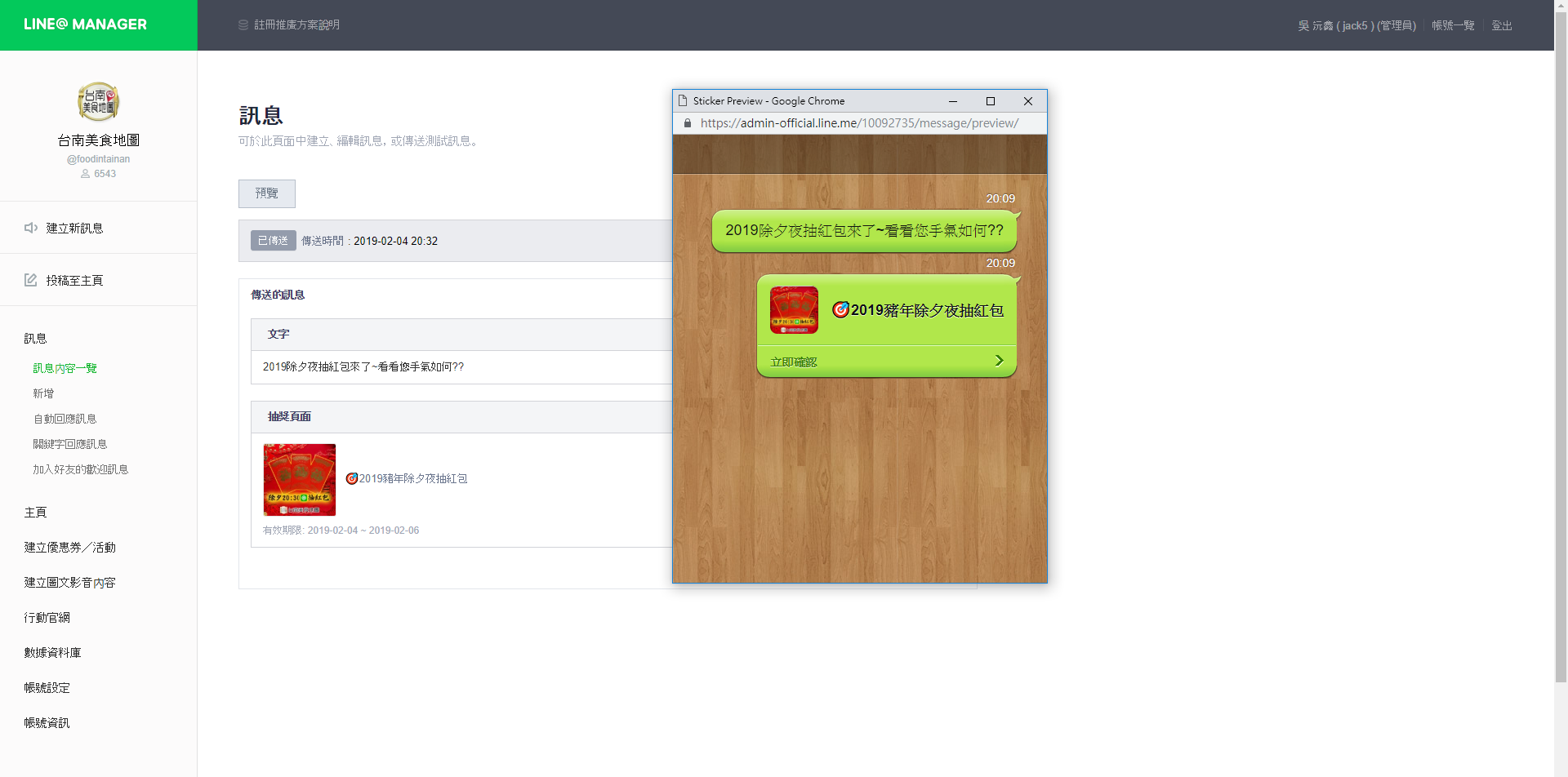The image size is (1568, 777).
Task: Click the arrow chevron next to 立即確認
Action: (999, 361)
